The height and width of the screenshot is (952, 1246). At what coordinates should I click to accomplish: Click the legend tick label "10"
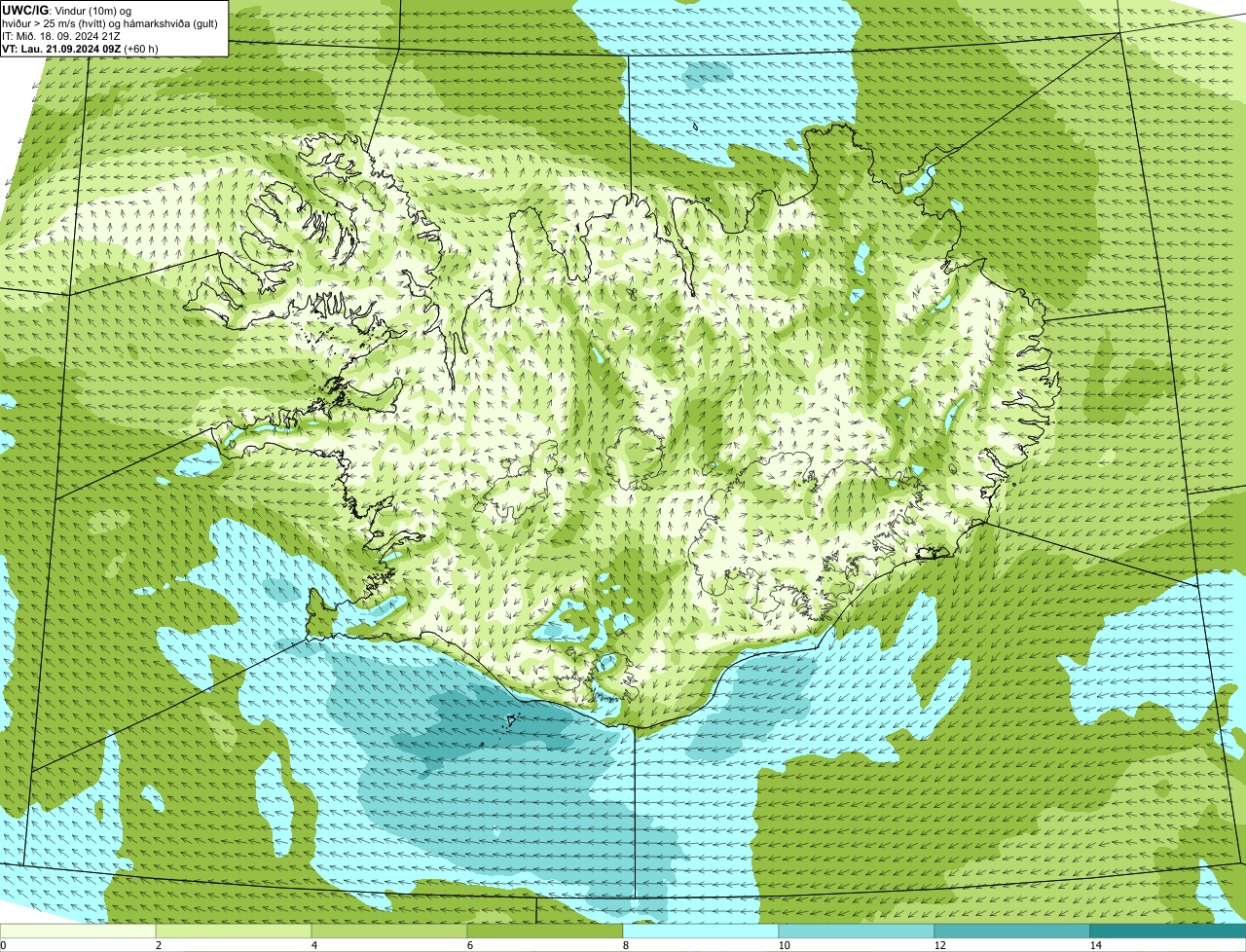784,945
